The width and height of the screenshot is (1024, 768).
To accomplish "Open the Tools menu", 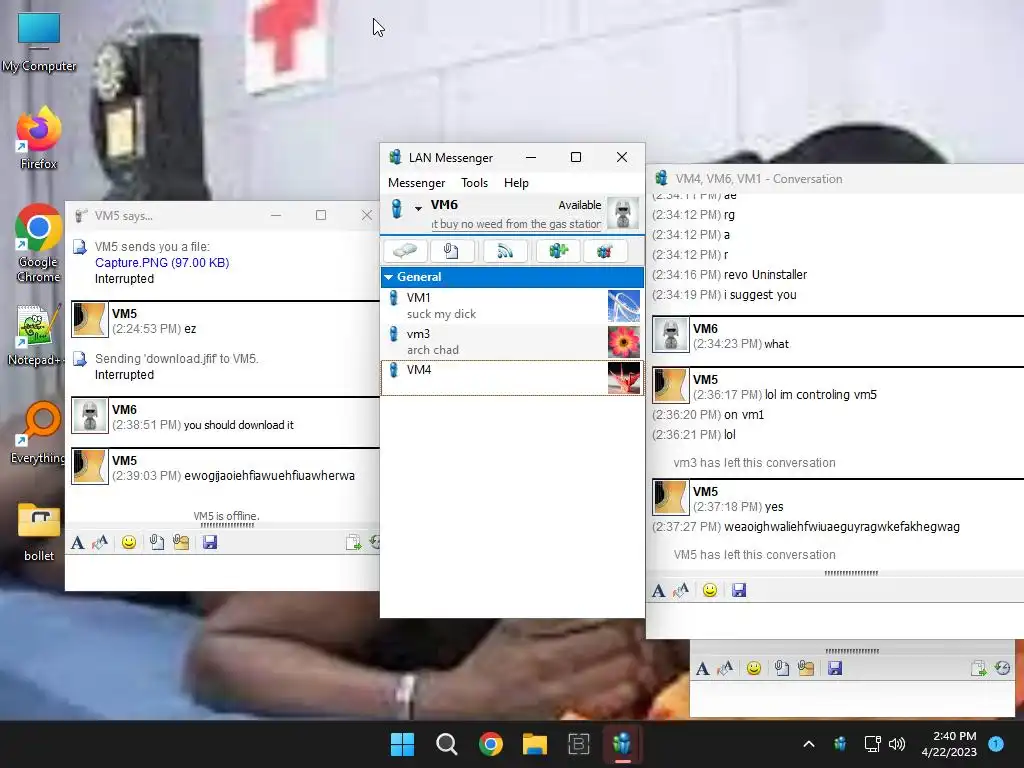I will pyautogui.click(x=474, y=183).
